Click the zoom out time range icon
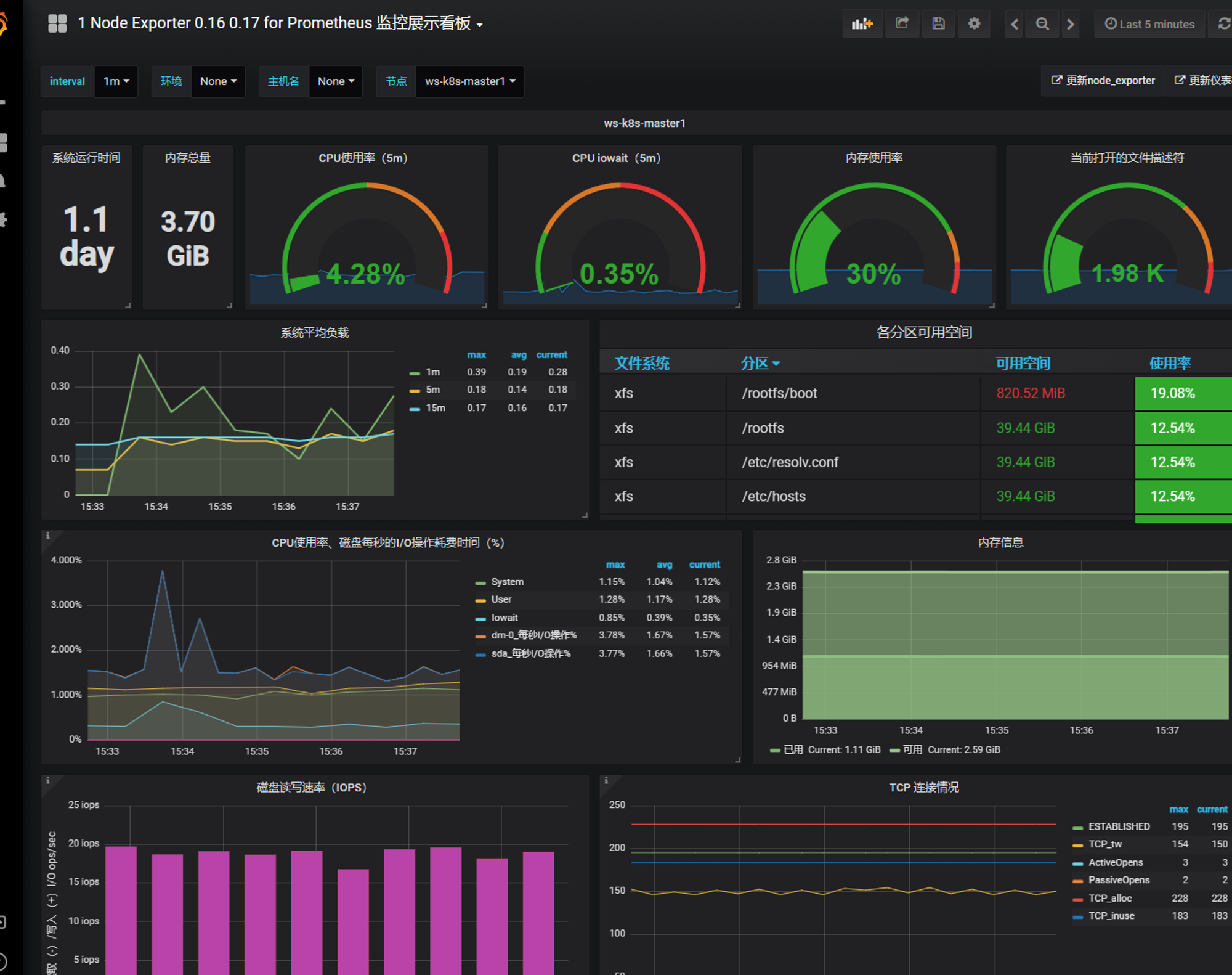Image resolution: width=1232 pixels, height=975 pixels. [1042, 24]
